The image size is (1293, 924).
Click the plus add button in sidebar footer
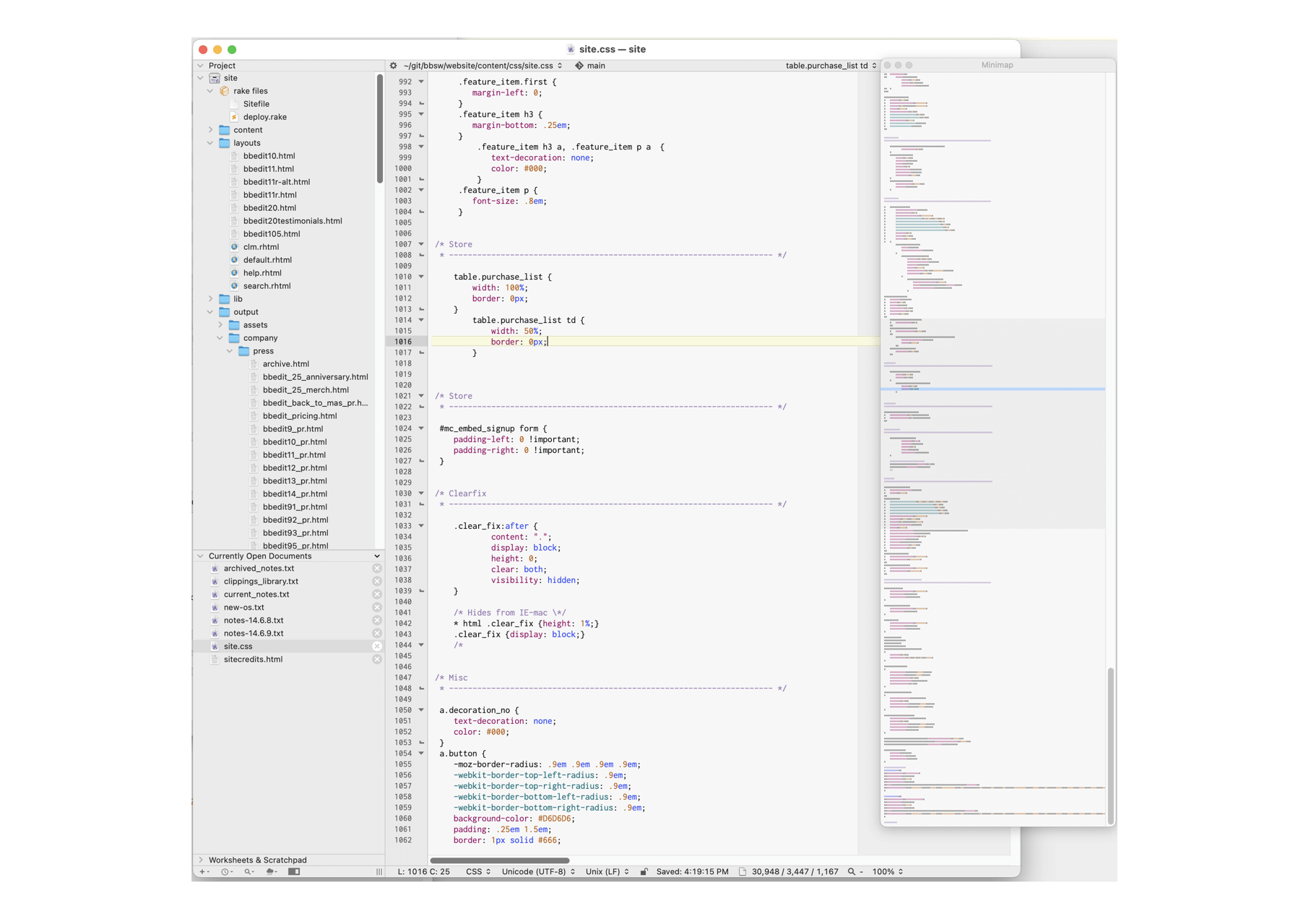point(203,872)
